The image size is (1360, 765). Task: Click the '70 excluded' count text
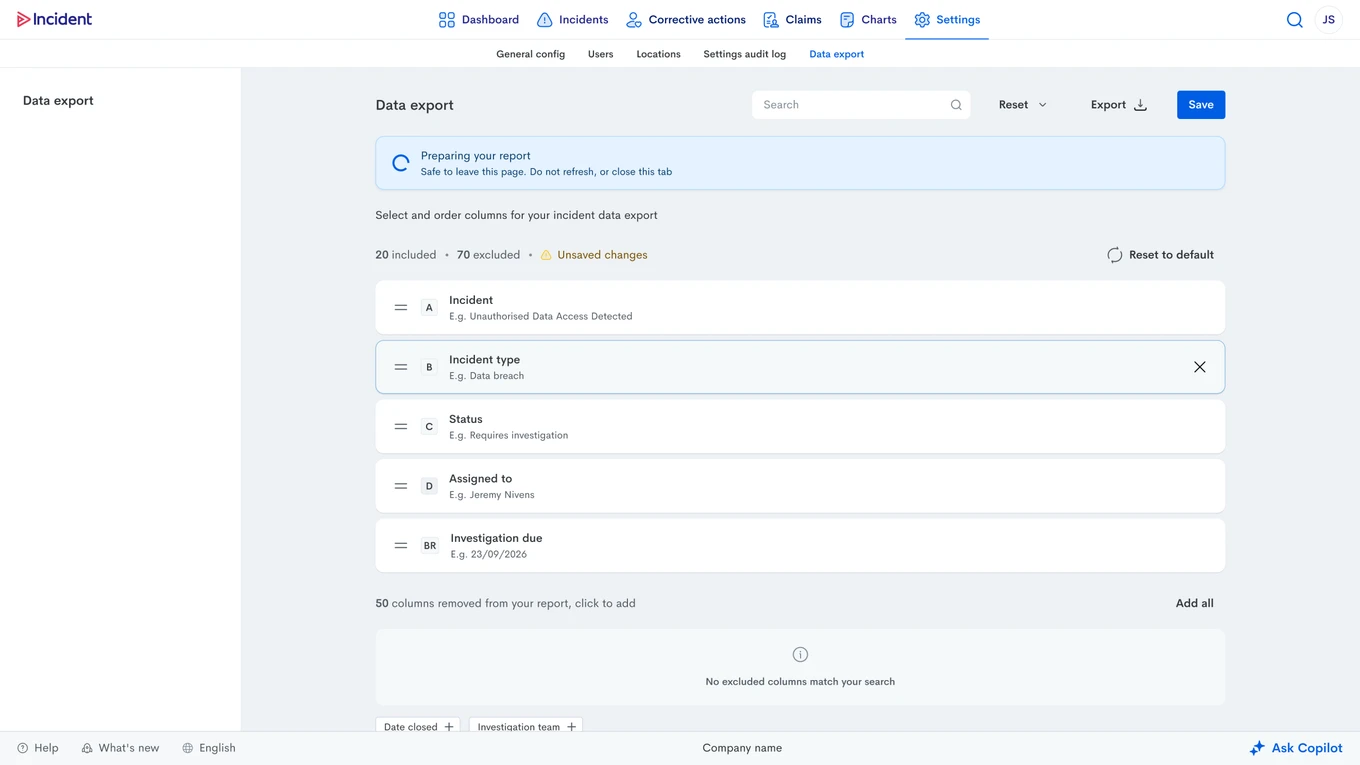click(x=488, y=255)
